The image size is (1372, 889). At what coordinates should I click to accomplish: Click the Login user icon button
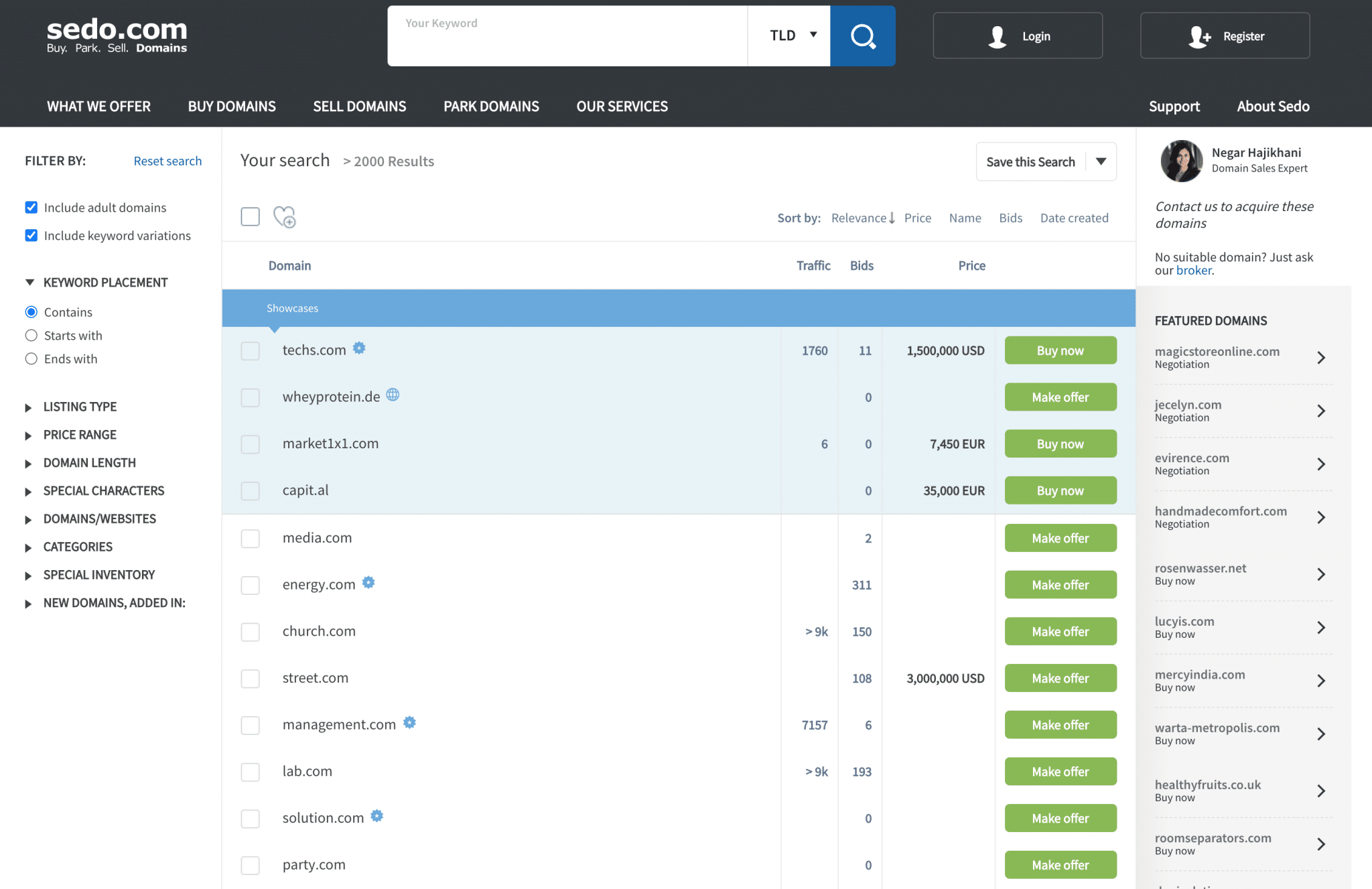pyautogui.click(x=1018, y=36)
